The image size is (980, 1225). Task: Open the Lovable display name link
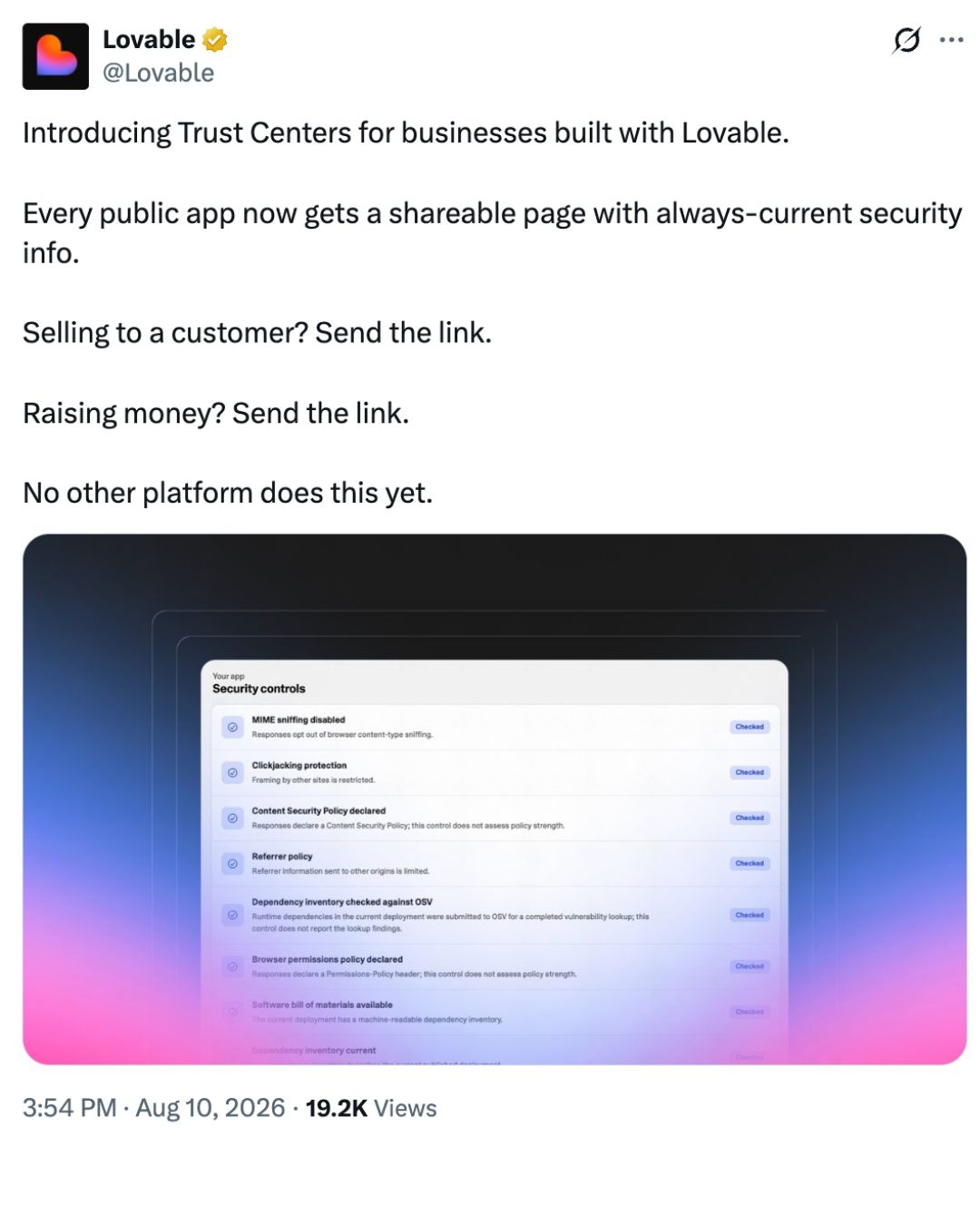(x=149, y=40)
